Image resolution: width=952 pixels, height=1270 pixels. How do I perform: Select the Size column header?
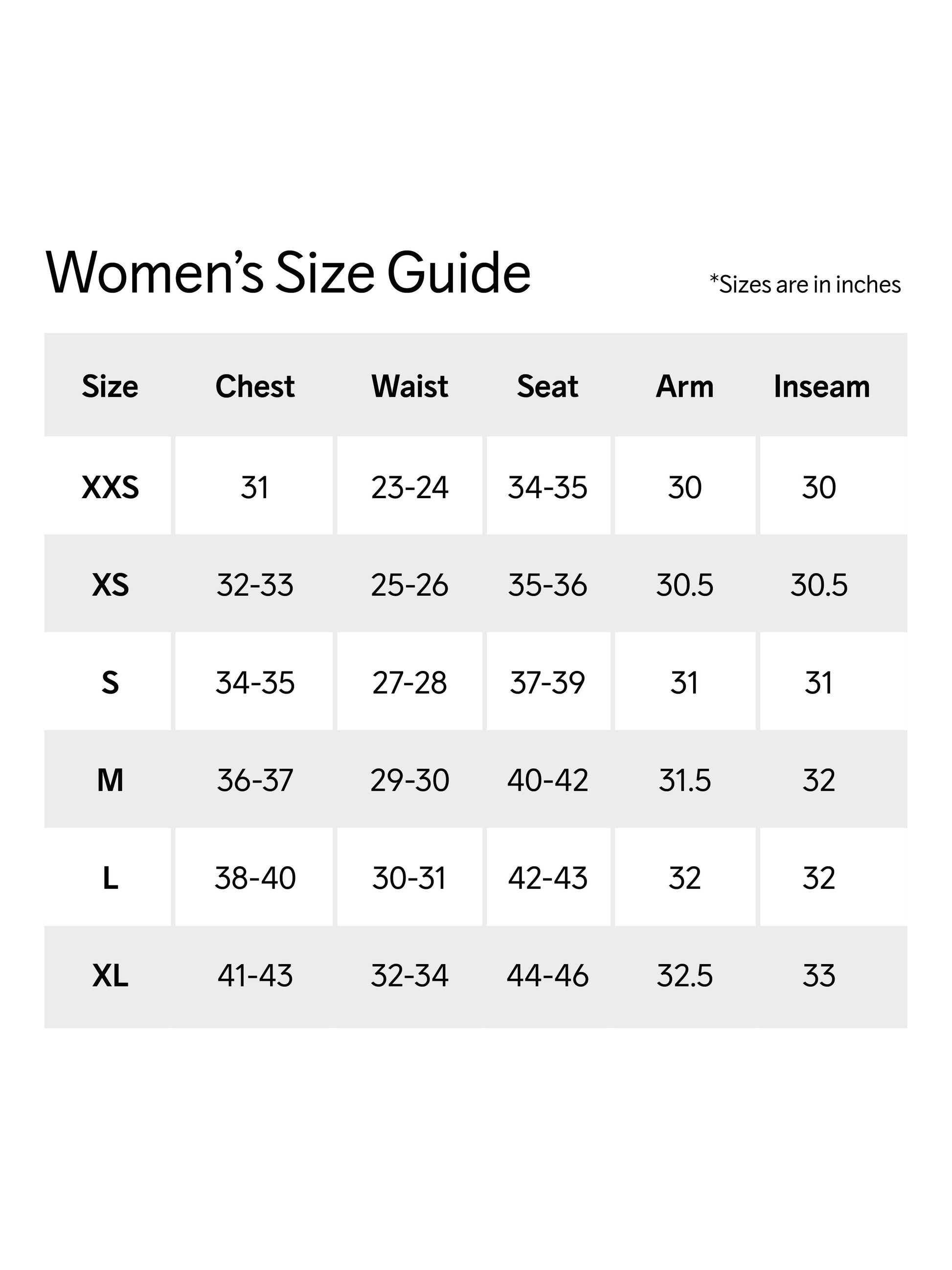point(110,387)
